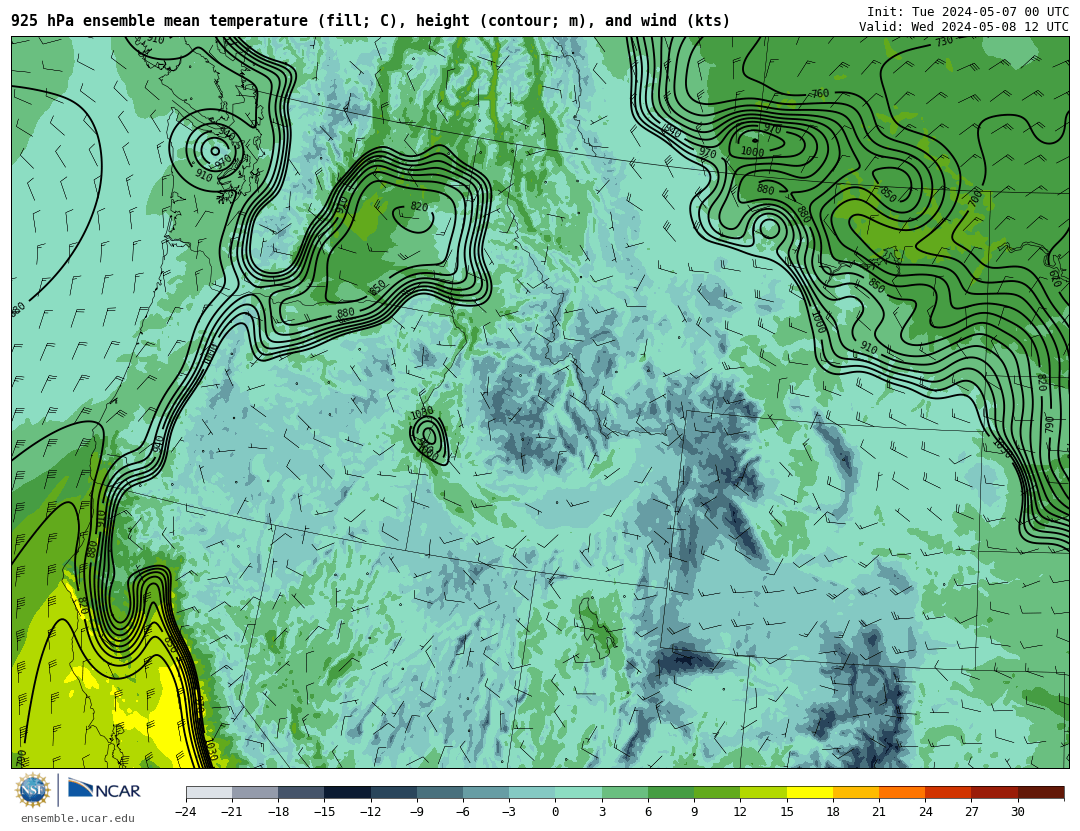Click the colorbar swatch between -18 and -15
Screen dimensions: 1080x831
[302, 792]
